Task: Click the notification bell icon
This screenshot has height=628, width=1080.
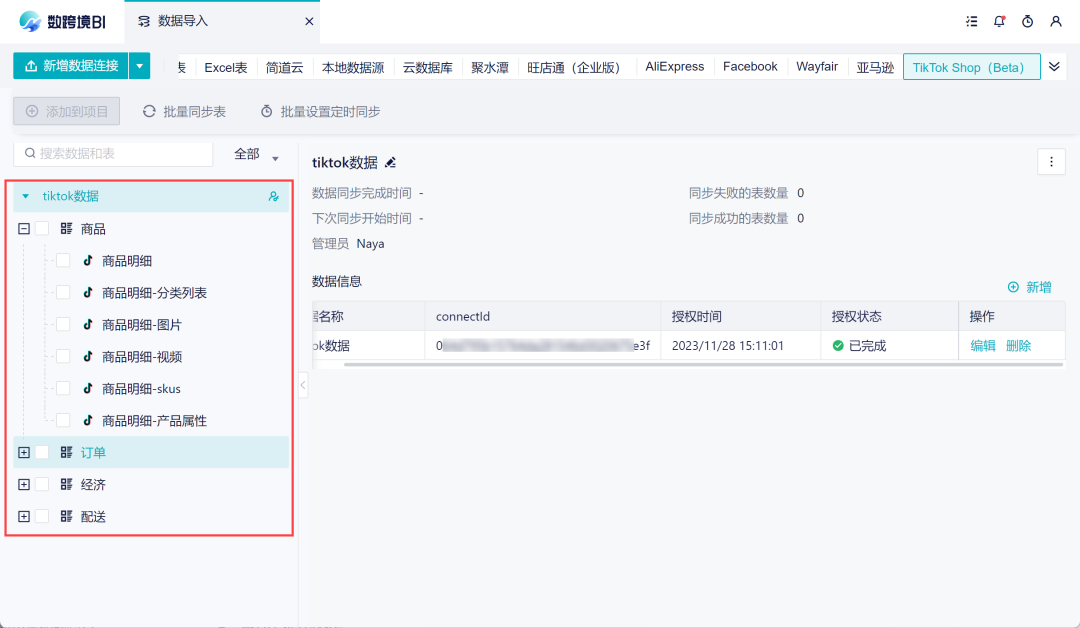Action: tap(999, 21)
